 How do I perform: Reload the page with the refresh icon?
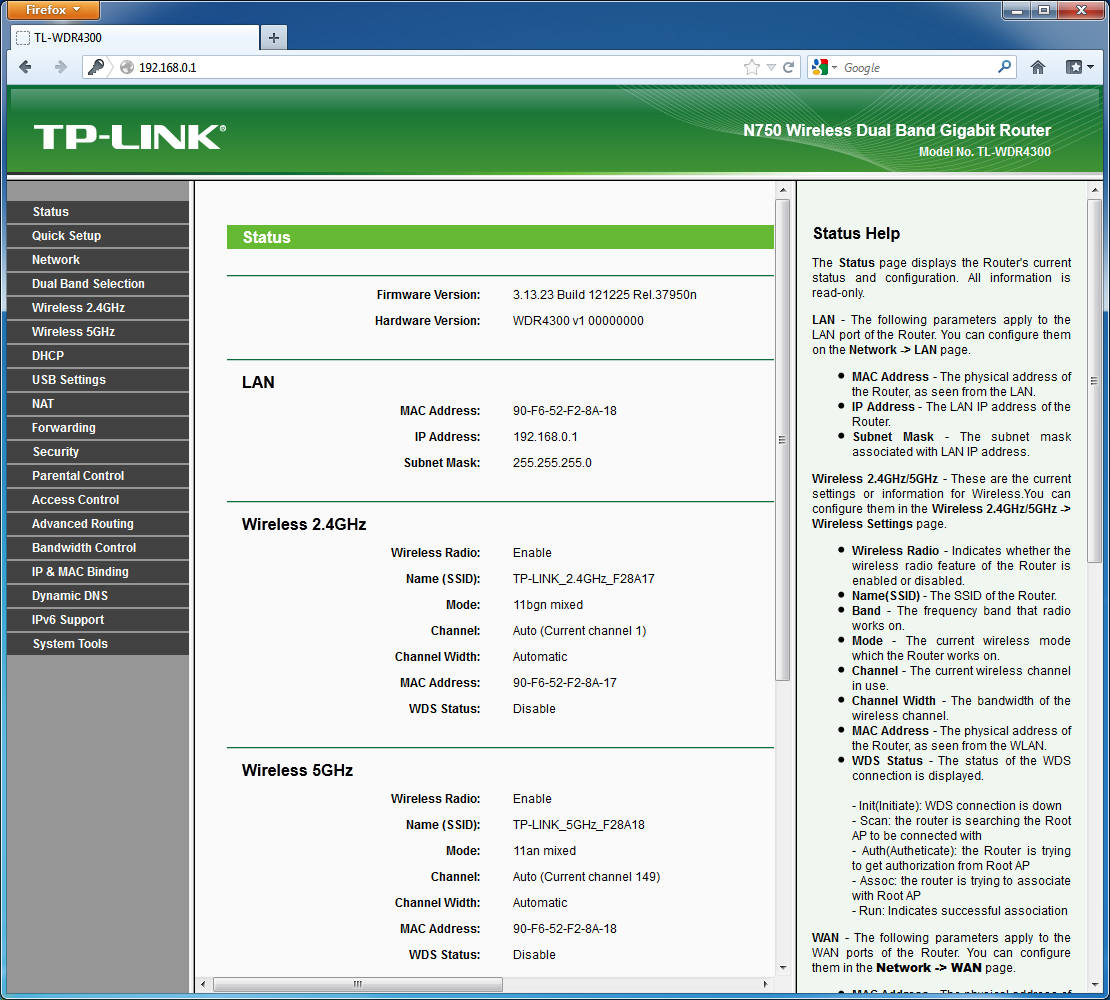pyautogui.click(x=789, y=67)
